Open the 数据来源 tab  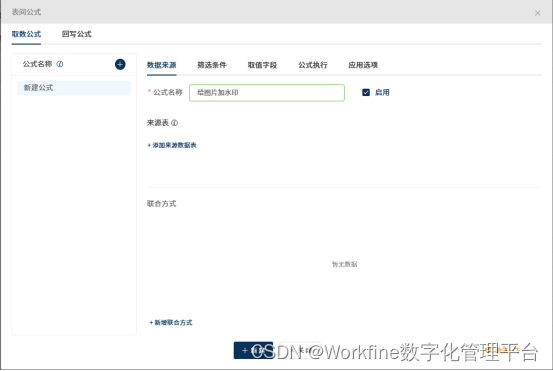click(x=162, y=65)
